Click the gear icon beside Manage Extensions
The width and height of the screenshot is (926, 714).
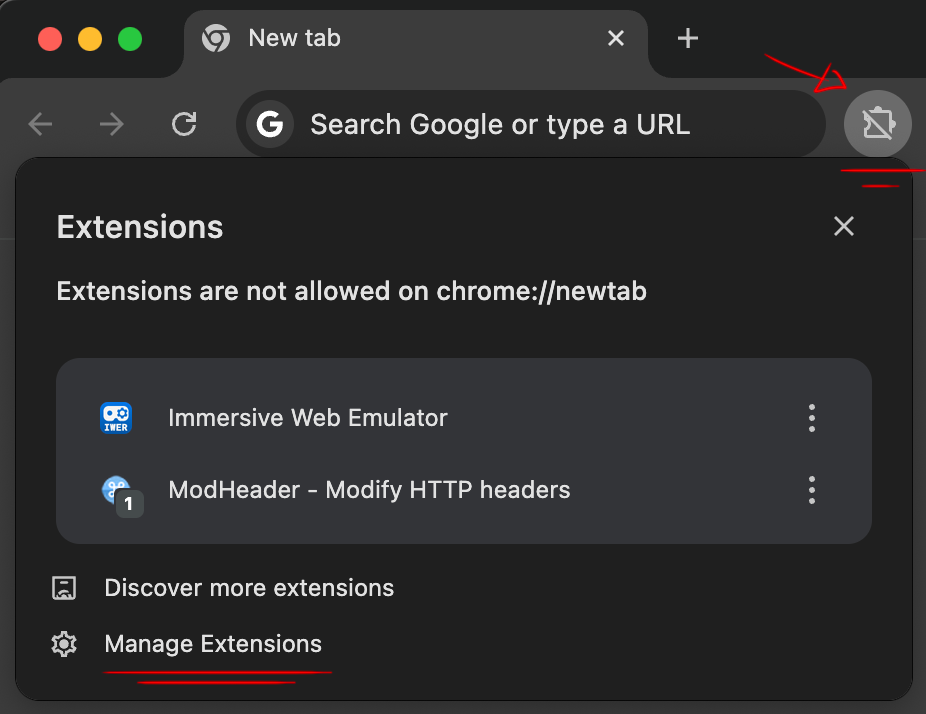pos(64,645)
